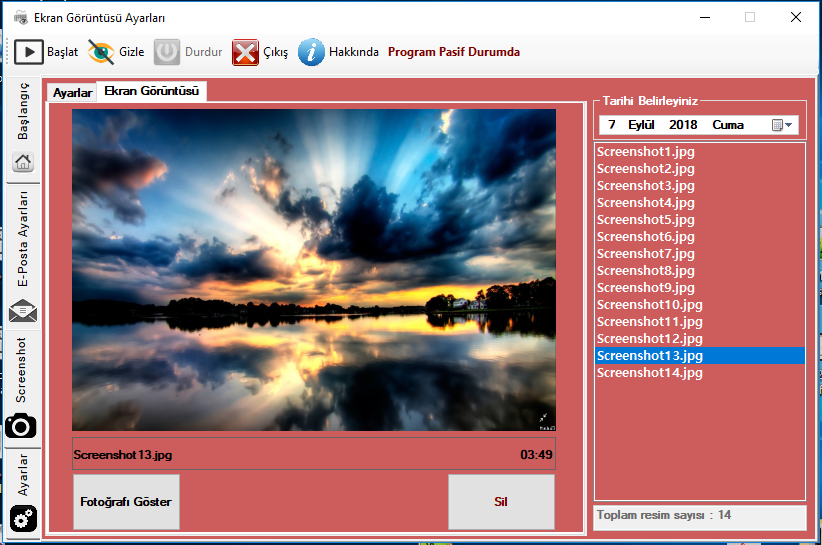The height and width of the screenshot is (545, 822).
Task: Click the Başlat play icon
Action: [29, 52]
